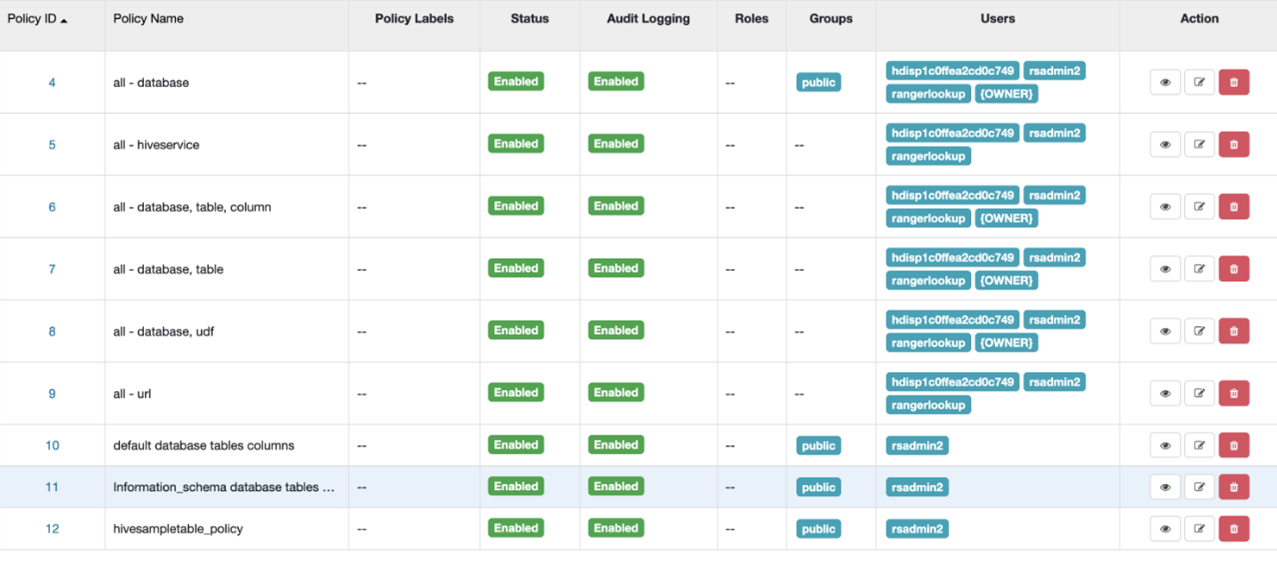The width and height of the screenshot is (1277, 586).
Task: Delete the all - url policy
Action: 1233,393
